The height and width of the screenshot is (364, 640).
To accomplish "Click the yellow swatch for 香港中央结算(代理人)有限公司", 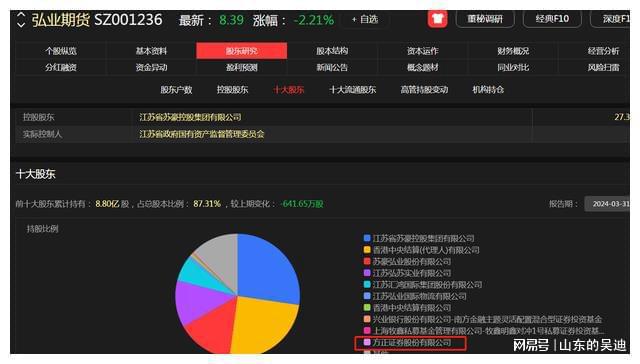I will [367, 250].
